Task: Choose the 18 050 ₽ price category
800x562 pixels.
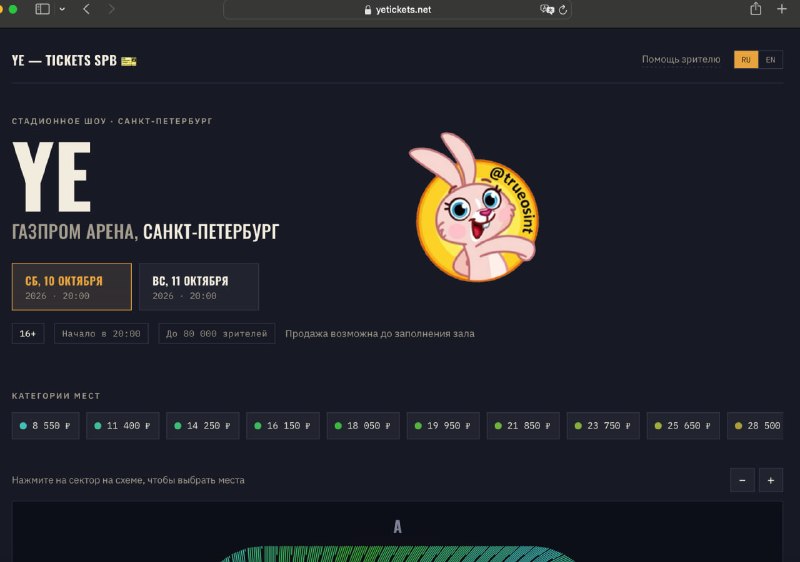Action: (363, 426)
